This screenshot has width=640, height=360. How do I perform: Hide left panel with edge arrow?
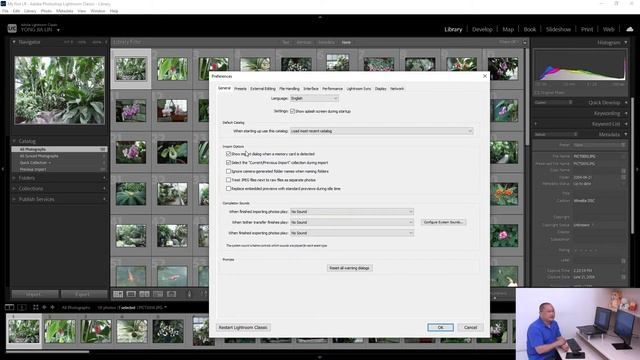point(3,169)
